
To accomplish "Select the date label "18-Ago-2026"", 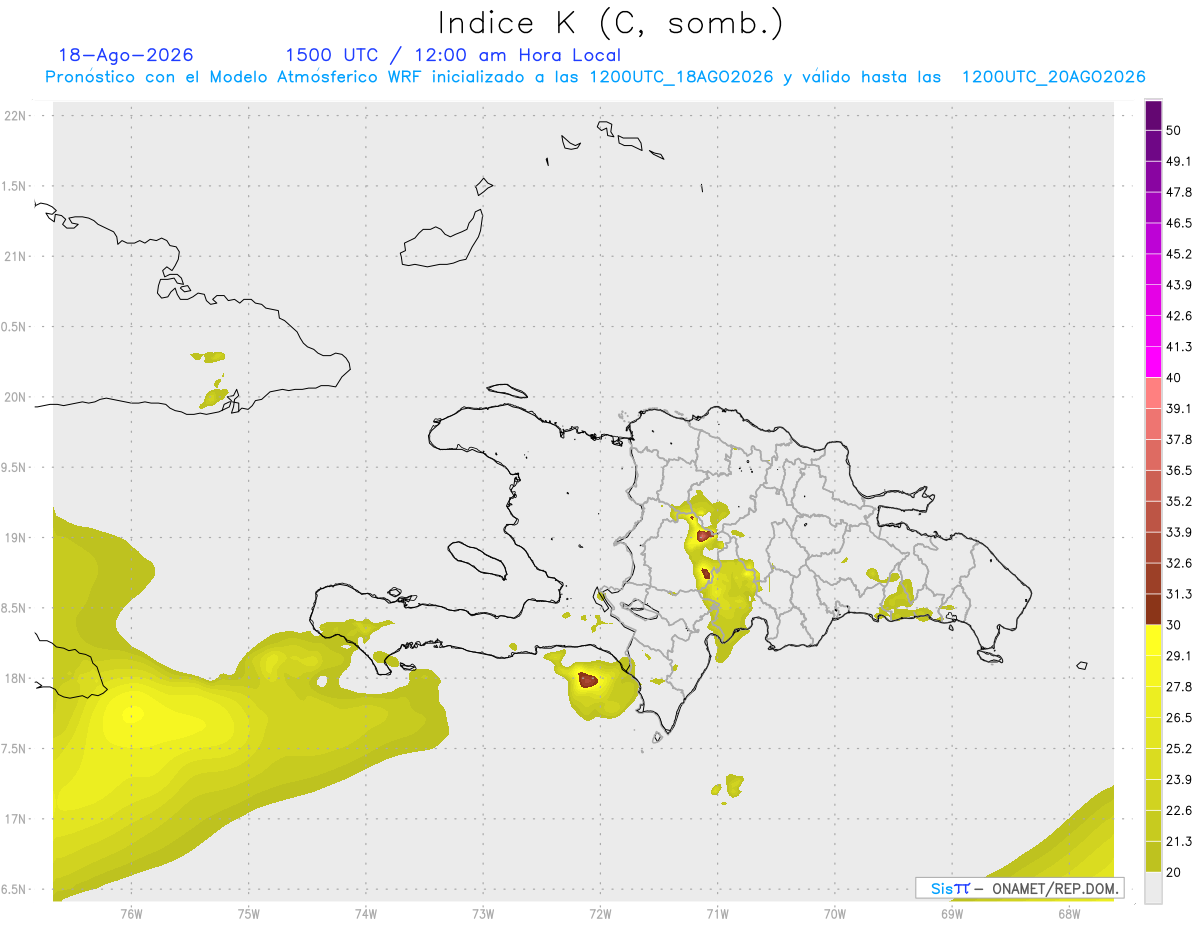I will click(126, 55).
